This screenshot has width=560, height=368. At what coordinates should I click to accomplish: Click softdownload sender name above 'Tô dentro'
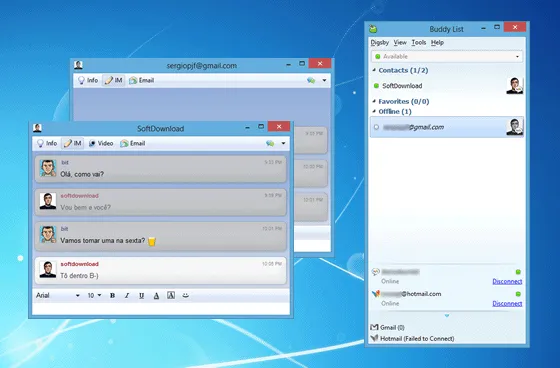click(79, 264)
